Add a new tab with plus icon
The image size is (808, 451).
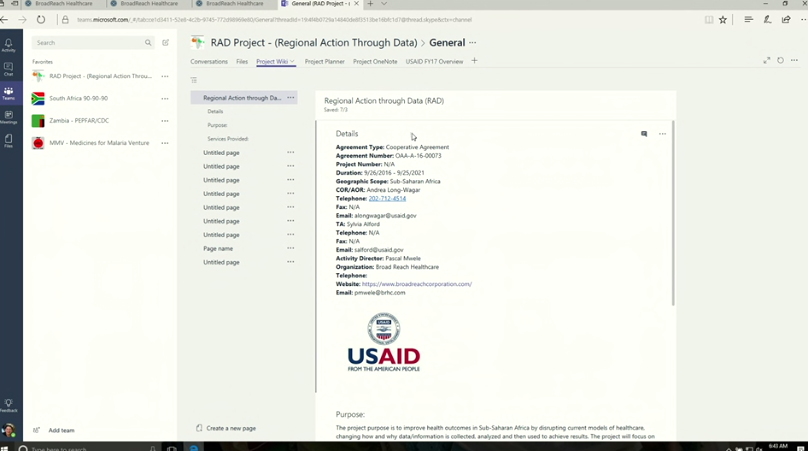pyautogui.click(x=474, y=61)
